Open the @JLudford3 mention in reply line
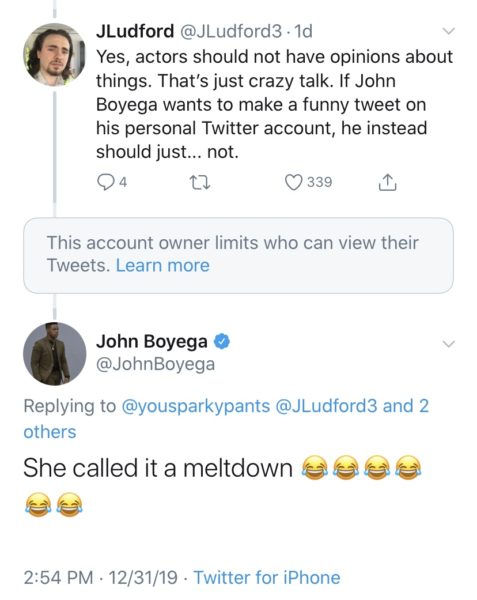This screenshot has height=600, width=477. coord(326,406)
